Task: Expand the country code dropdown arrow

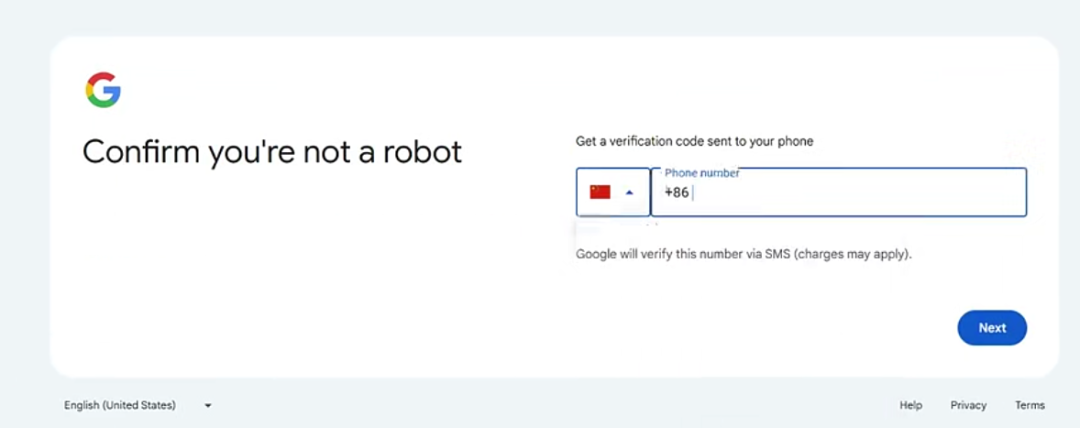Action: 630,192
